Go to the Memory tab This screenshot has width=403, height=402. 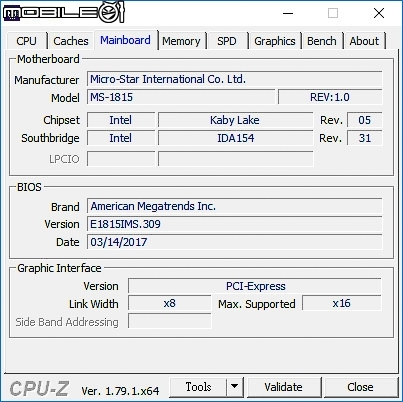181,41
